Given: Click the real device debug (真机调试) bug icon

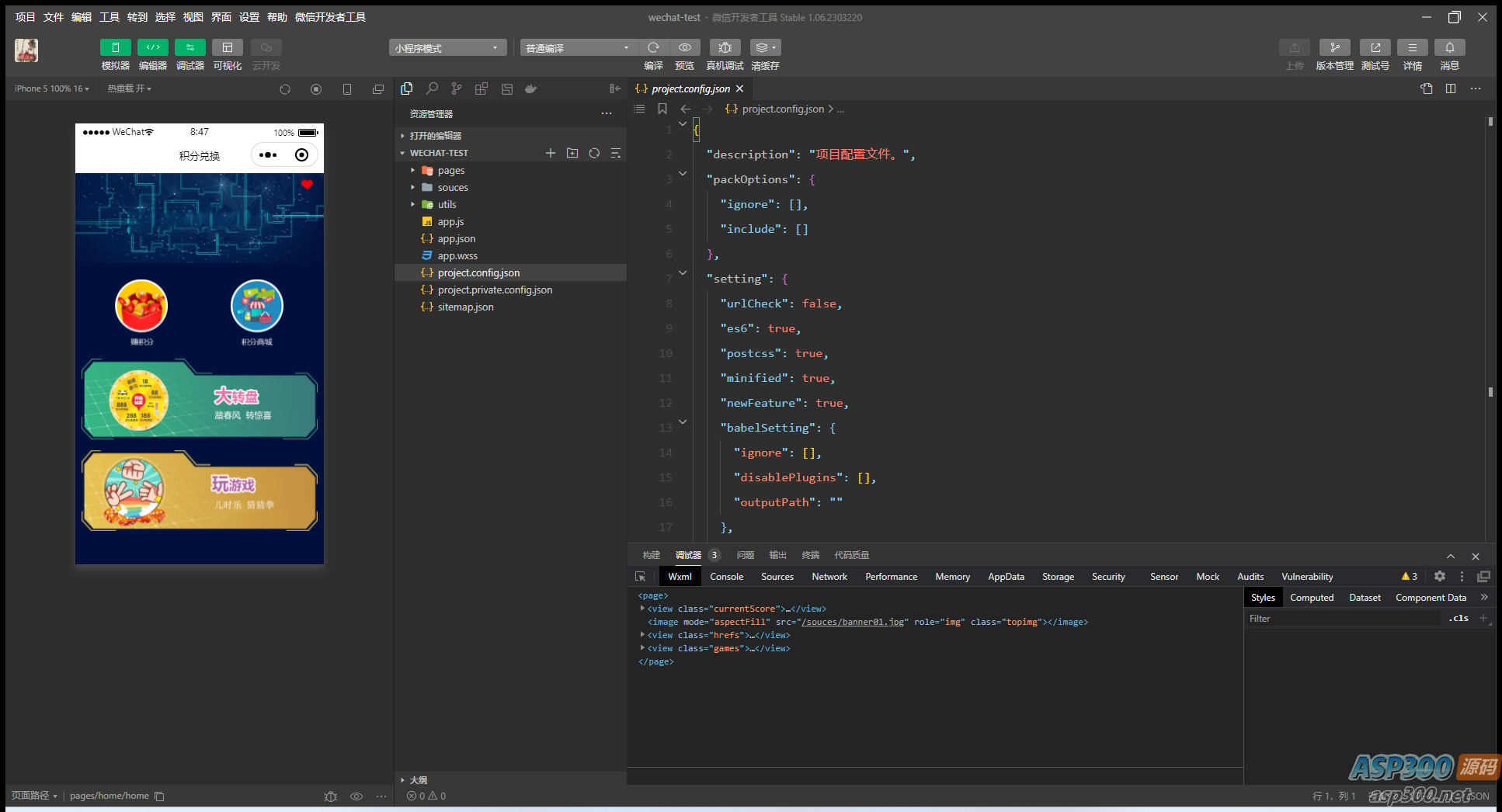Looking at the screenshot, I should tap(725, 48).
